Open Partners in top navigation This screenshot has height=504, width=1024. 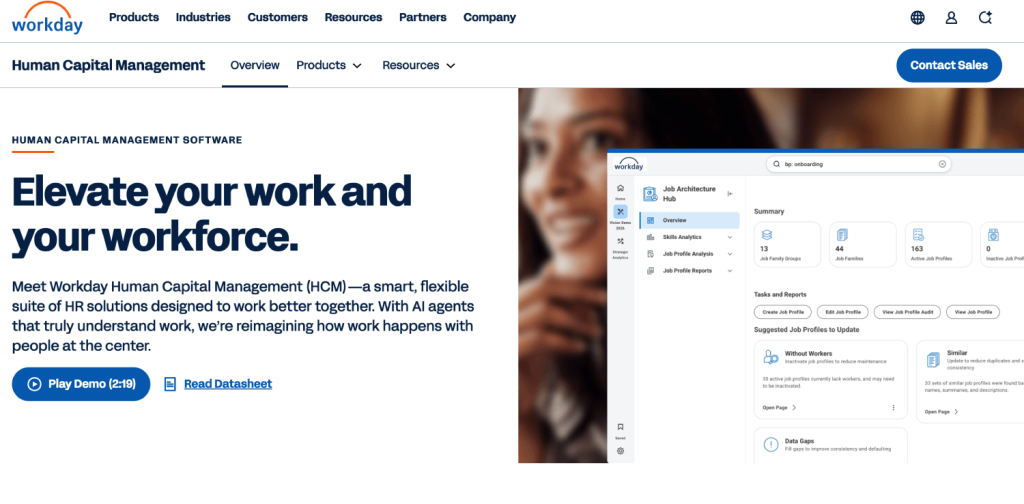(423, 18)
